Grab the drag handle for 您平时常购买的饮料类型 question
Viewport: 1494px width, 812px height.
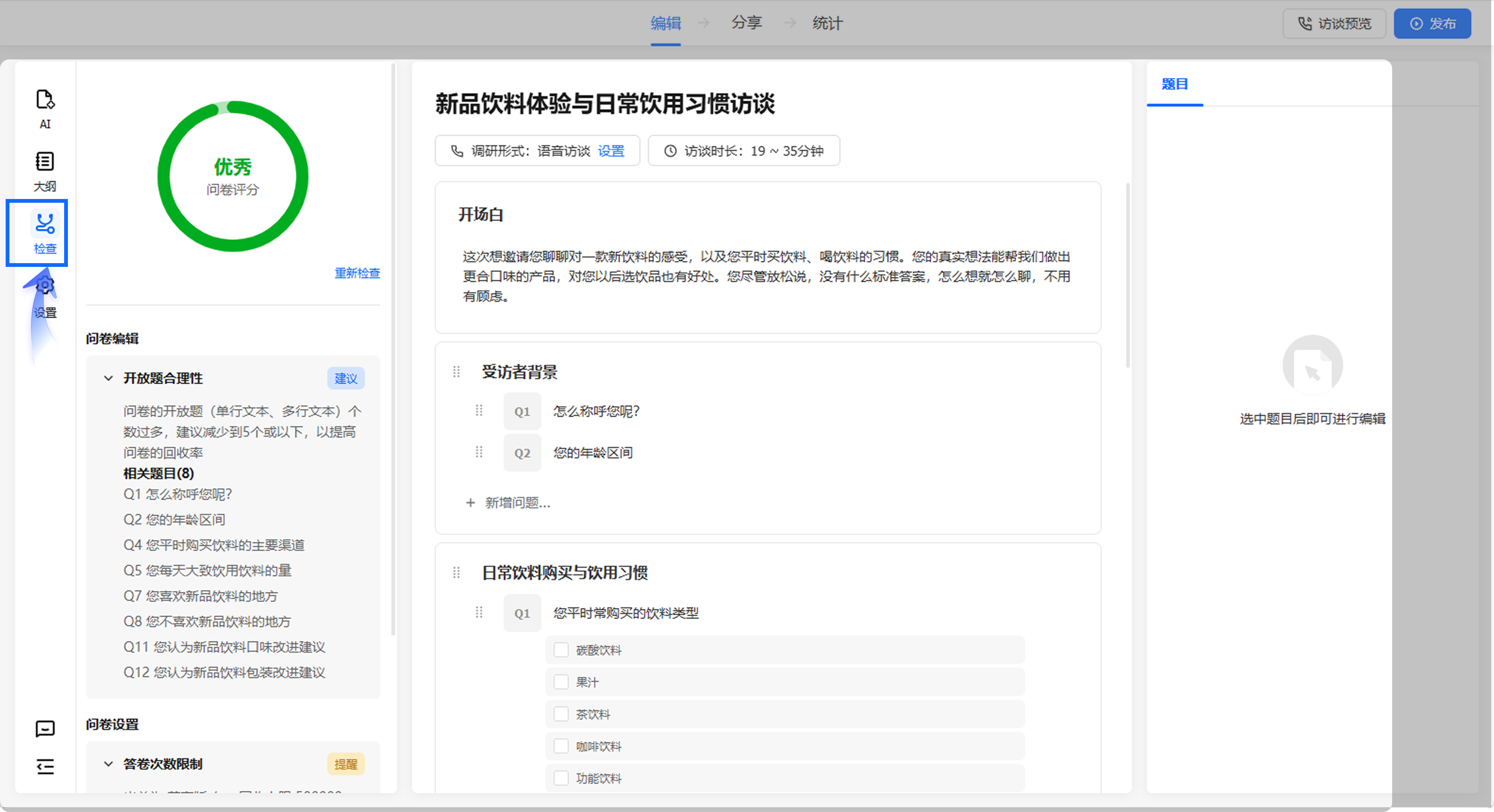point(479,613)
